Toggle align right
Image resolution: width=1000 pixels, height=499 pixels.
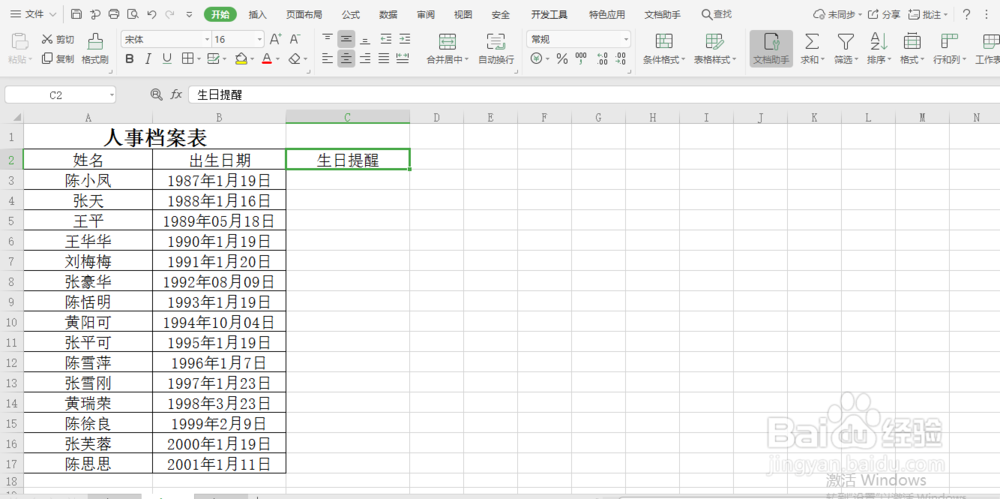pos(365,59)
